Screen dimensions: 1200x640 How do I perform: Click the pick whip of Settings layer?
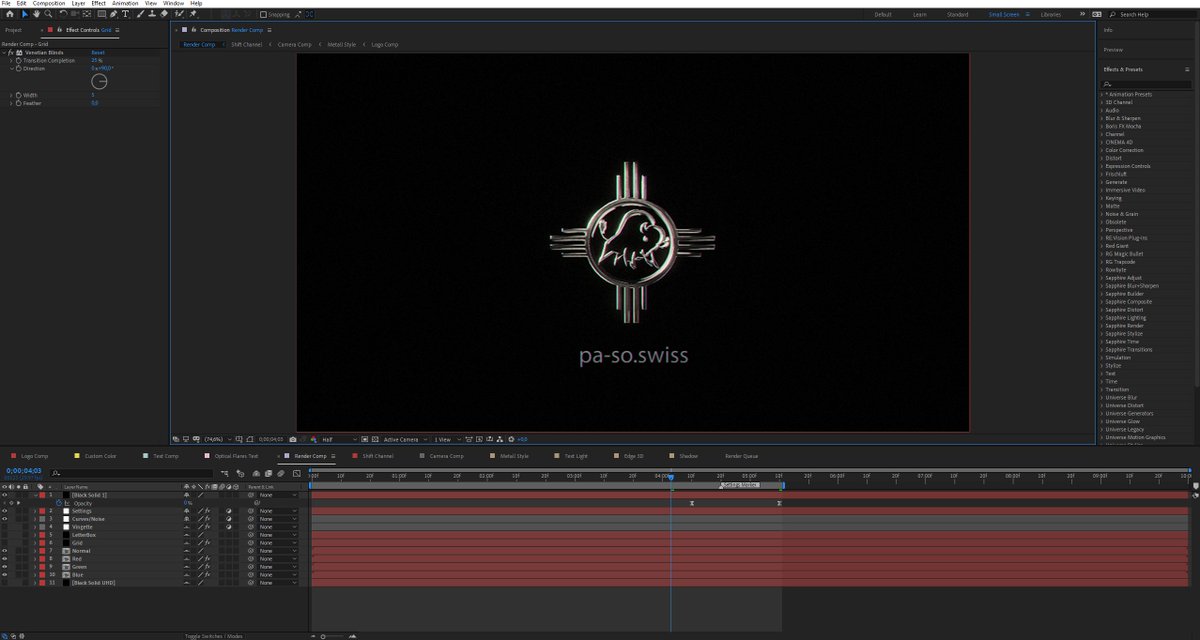[251, 511]
